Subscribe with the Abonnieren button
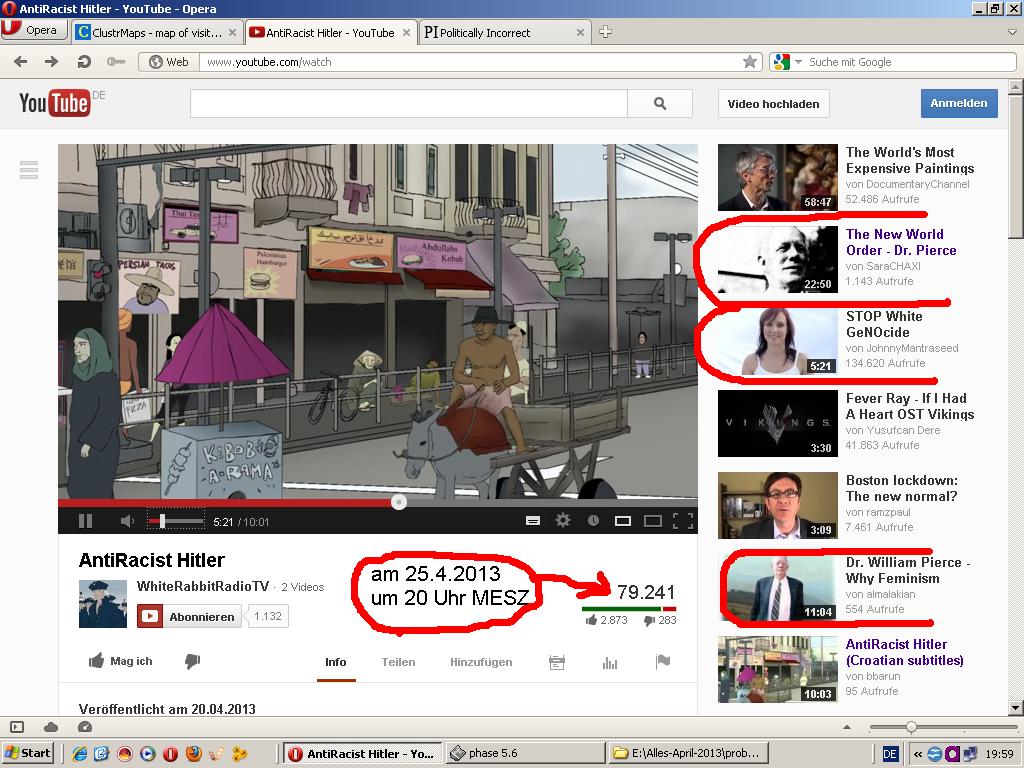 tap(189, 616)
